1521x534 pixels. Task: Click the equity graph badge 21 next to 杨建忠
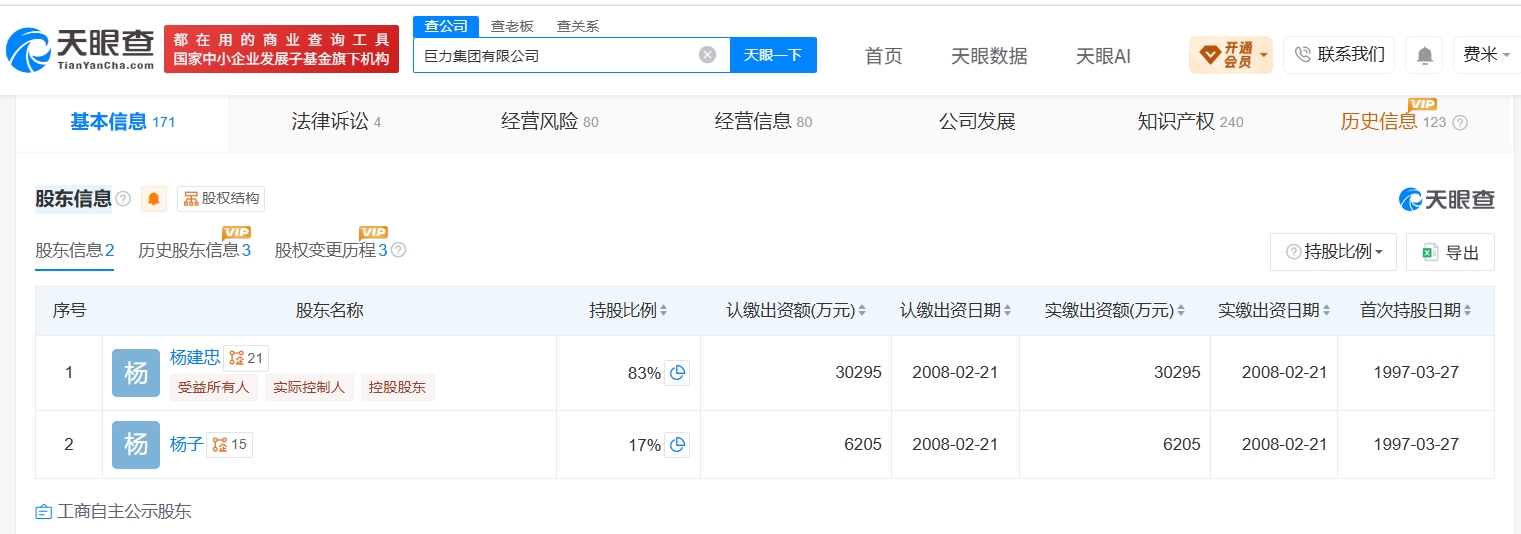pos(246,358)
